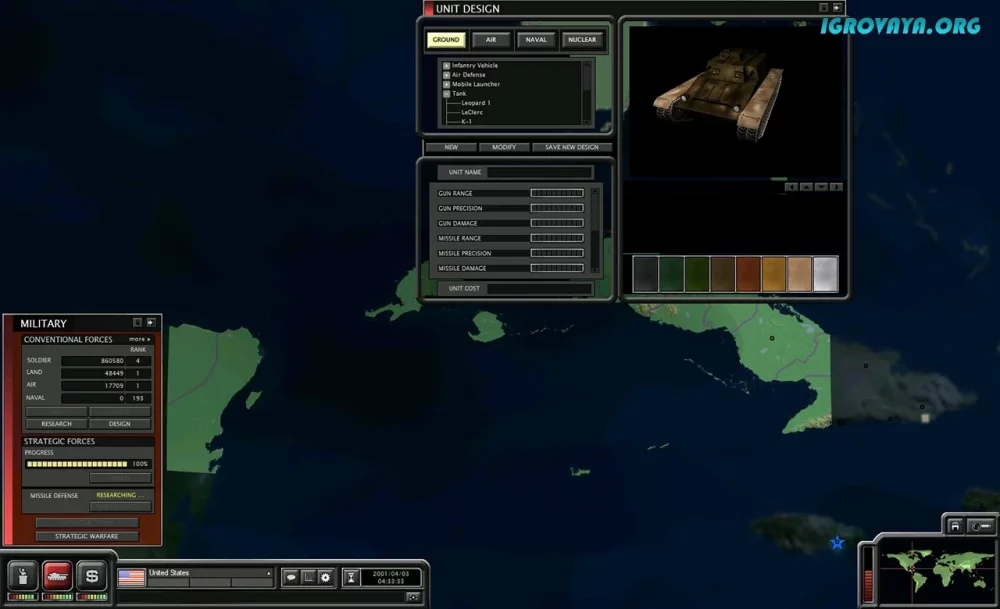Select the Leopard 1 tank design
Viewport: 1000px width, 609px height.
tap(475, 103)
